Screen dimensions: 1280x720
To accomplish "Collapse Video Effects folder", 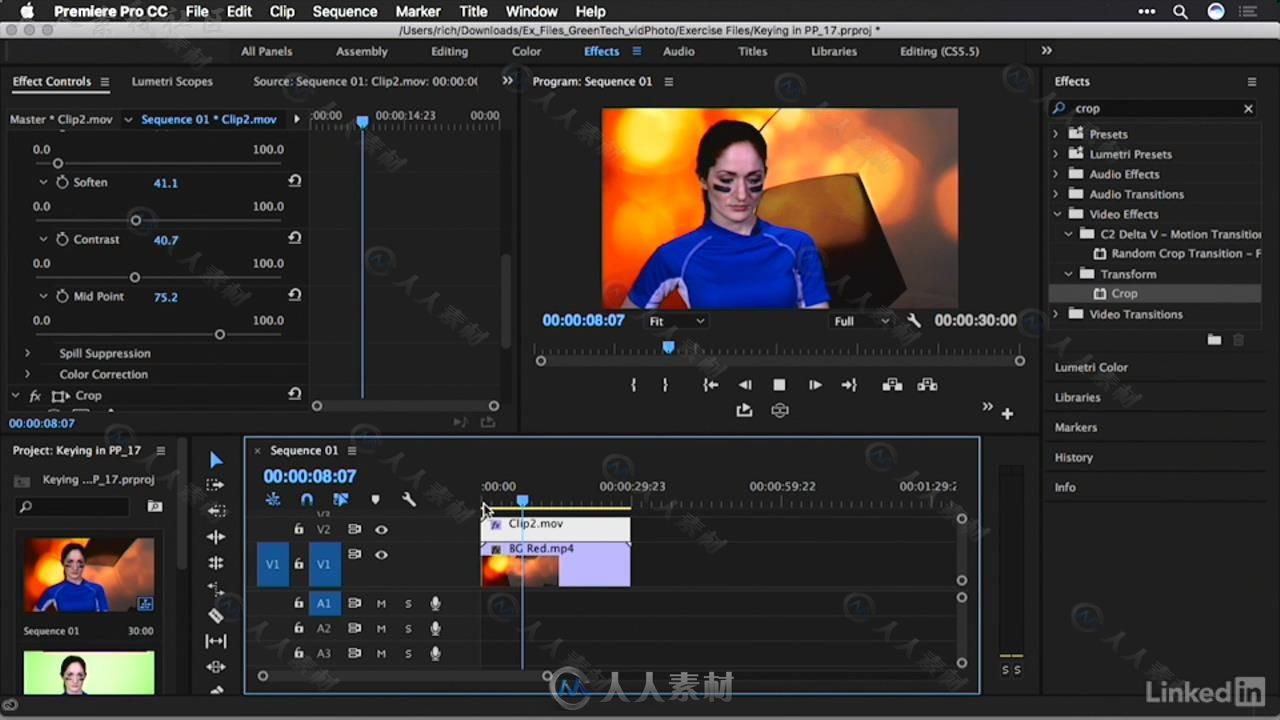I will (x=1057, y=214).
